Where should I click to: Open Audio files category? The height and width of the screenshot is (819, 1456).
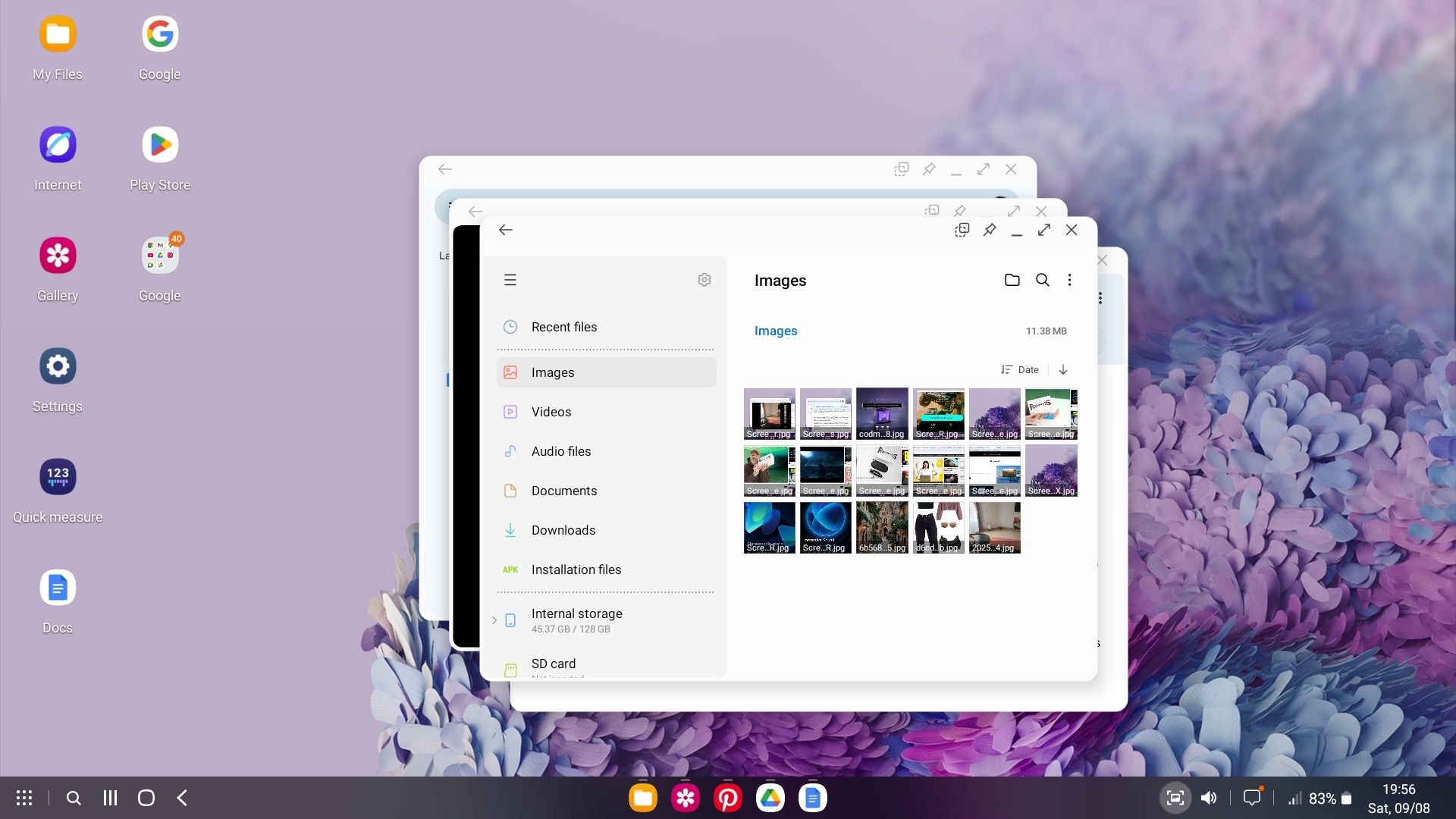(x=606, y=451)
